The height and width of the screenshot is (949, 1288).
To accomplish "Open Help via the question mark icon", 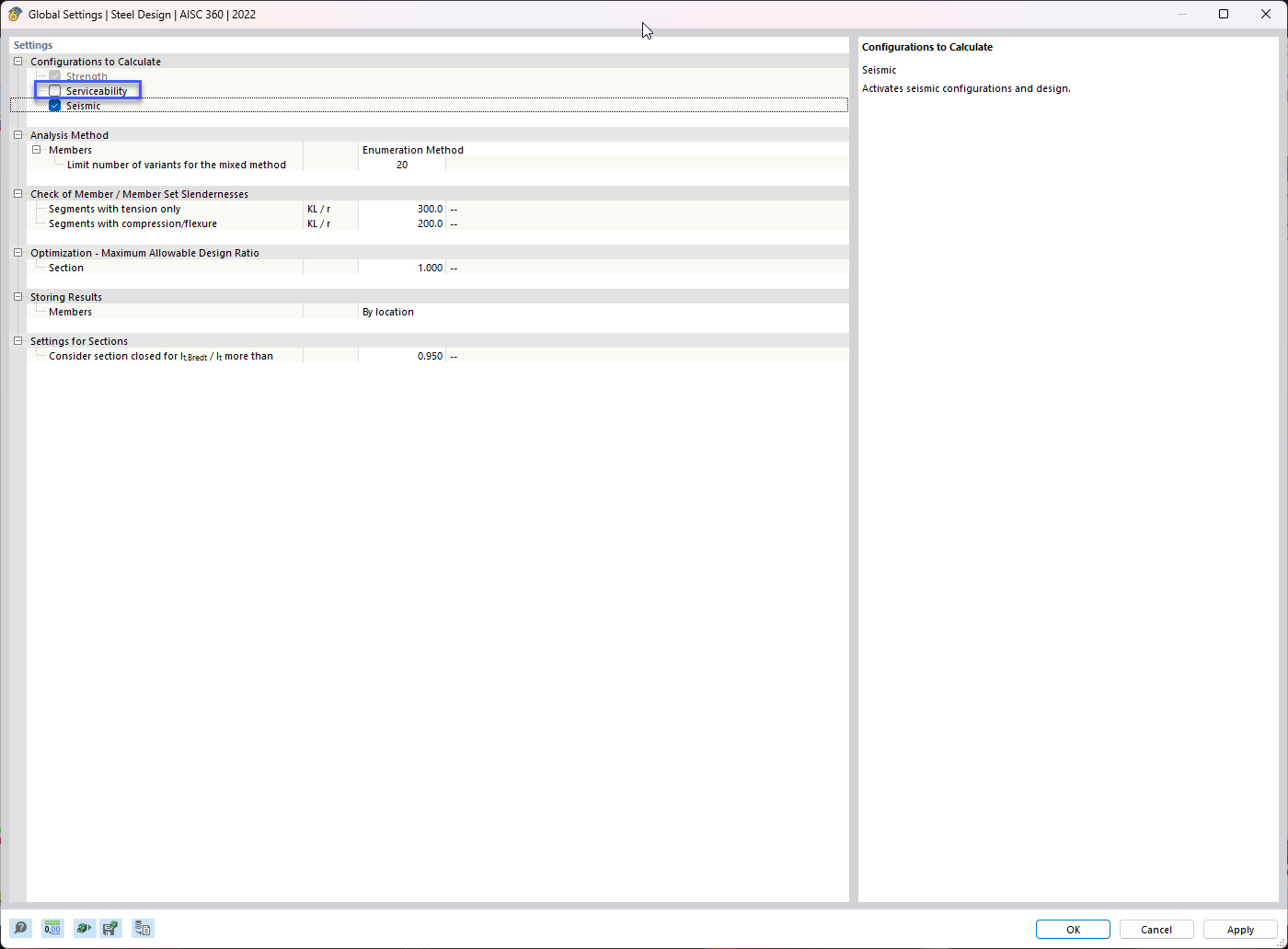I will point(20,928).
